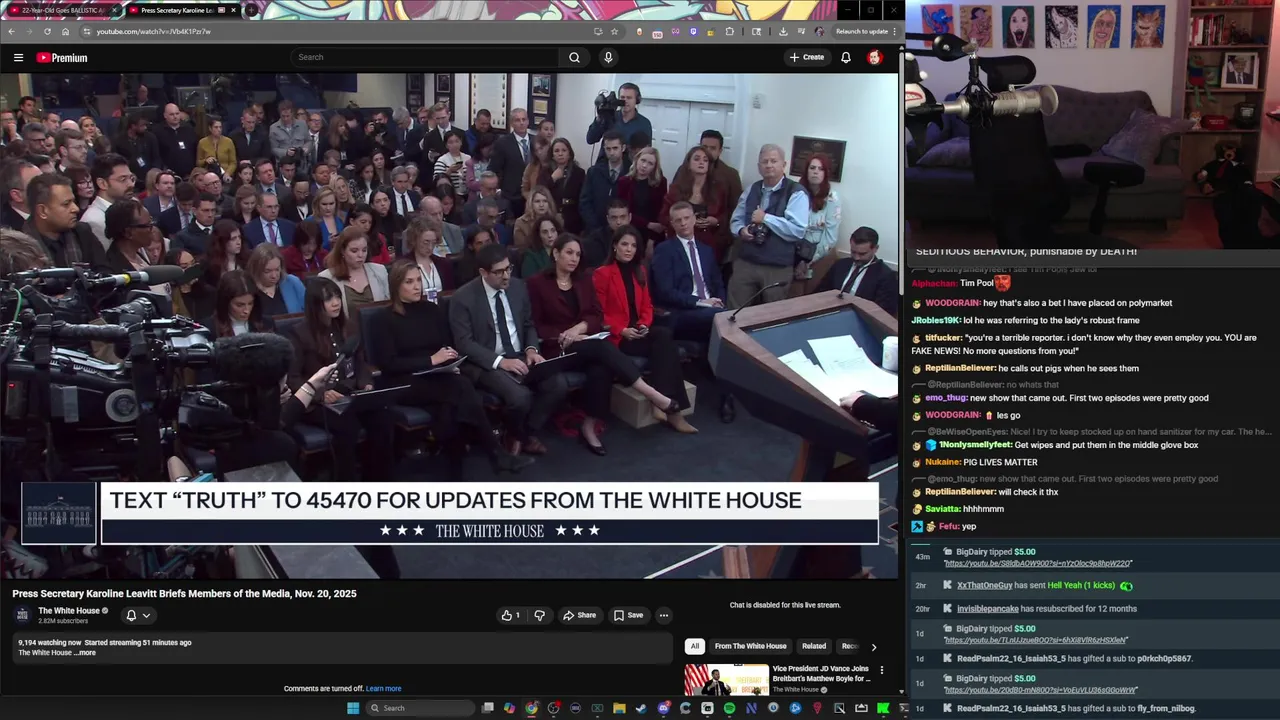The image size is (1280, 720).
Task: Open JD Vance video thumbnail
Action: (x=727, y=679)
